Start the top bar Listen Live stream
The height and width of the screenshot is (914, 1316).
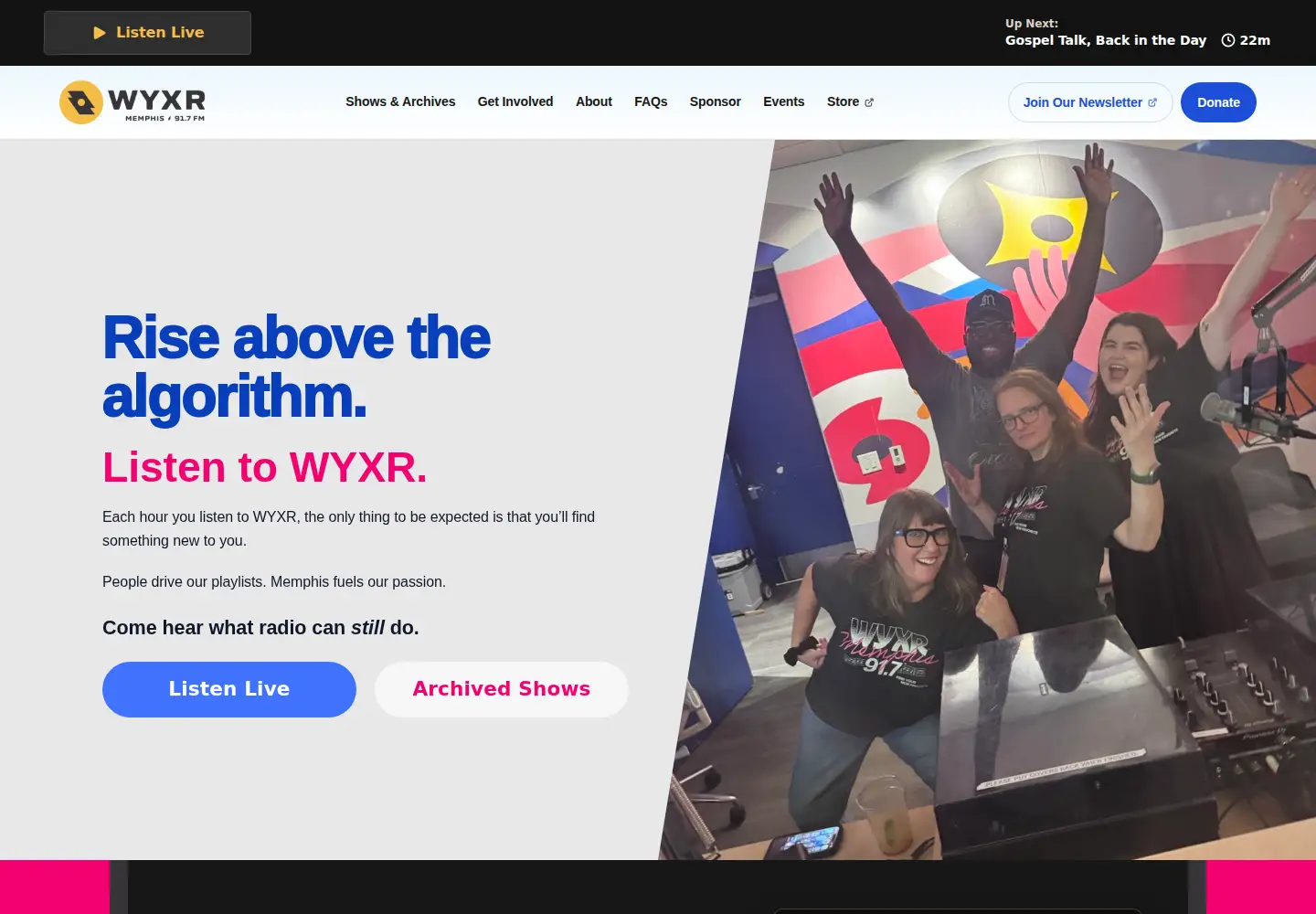[x=147, y=33]
